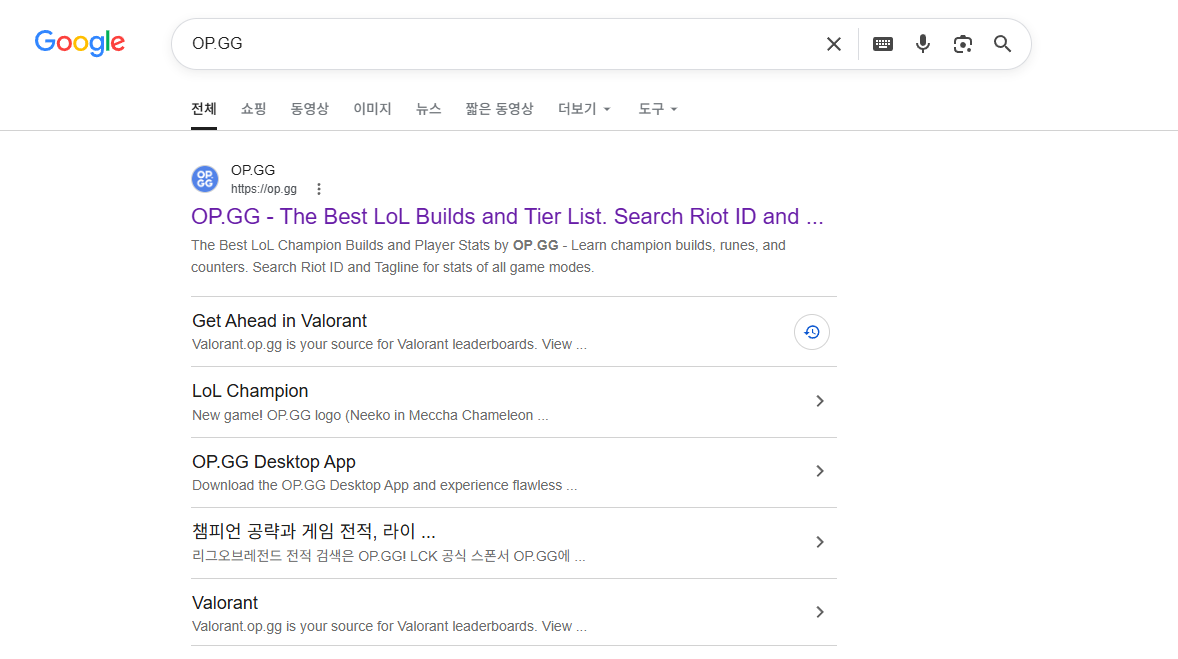This screenshot has width=1178, height=659.
Task: Click the 'Download the OP.GG Desktop App' description
Action: click(x=384, y=485)
